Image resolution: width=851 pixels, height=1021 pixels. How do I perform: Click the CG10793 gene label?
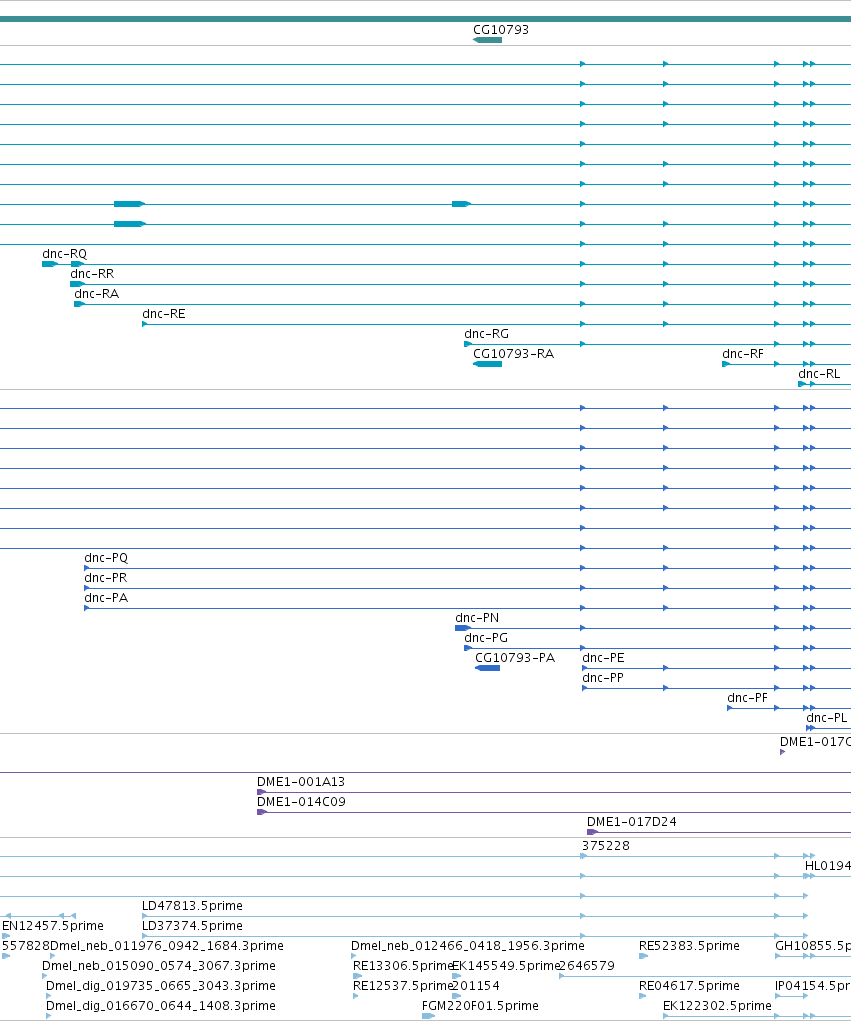(501, 30)
